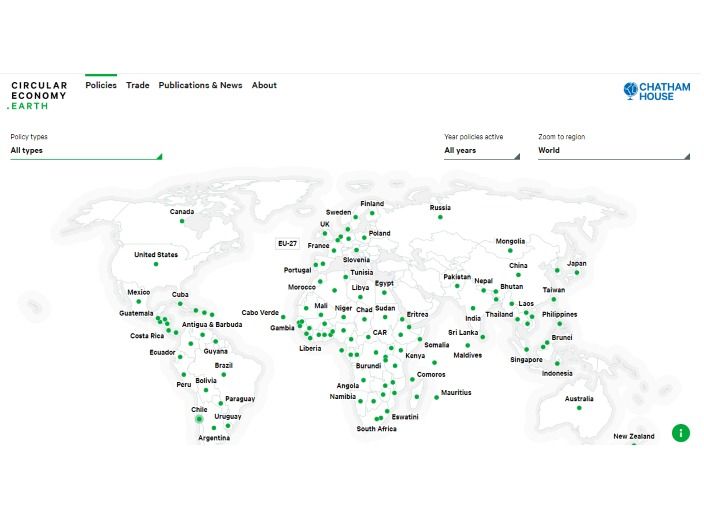Select the Russia label on the map

coord(440,207)
